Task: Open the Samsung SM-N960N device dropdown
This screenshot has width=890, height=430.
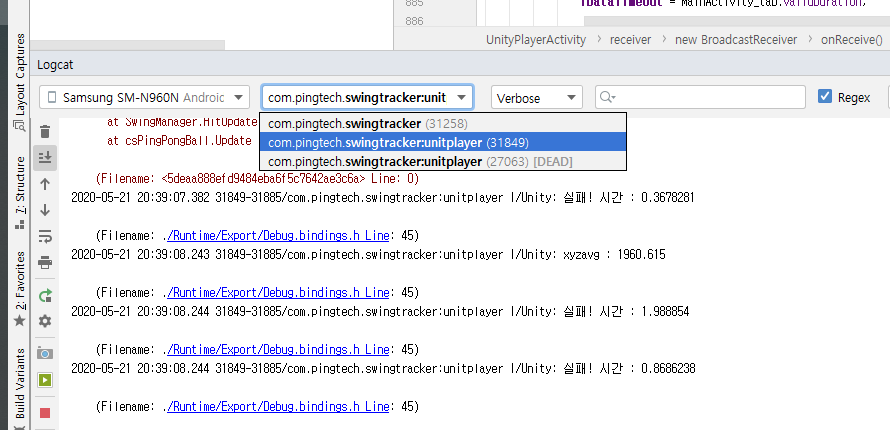Action: pos(145,98)
